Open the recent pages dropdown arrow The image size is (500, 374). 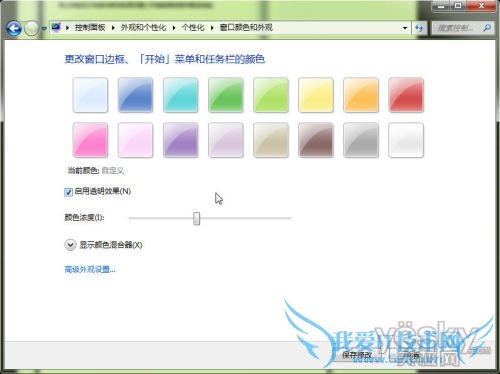pos(44,29)
